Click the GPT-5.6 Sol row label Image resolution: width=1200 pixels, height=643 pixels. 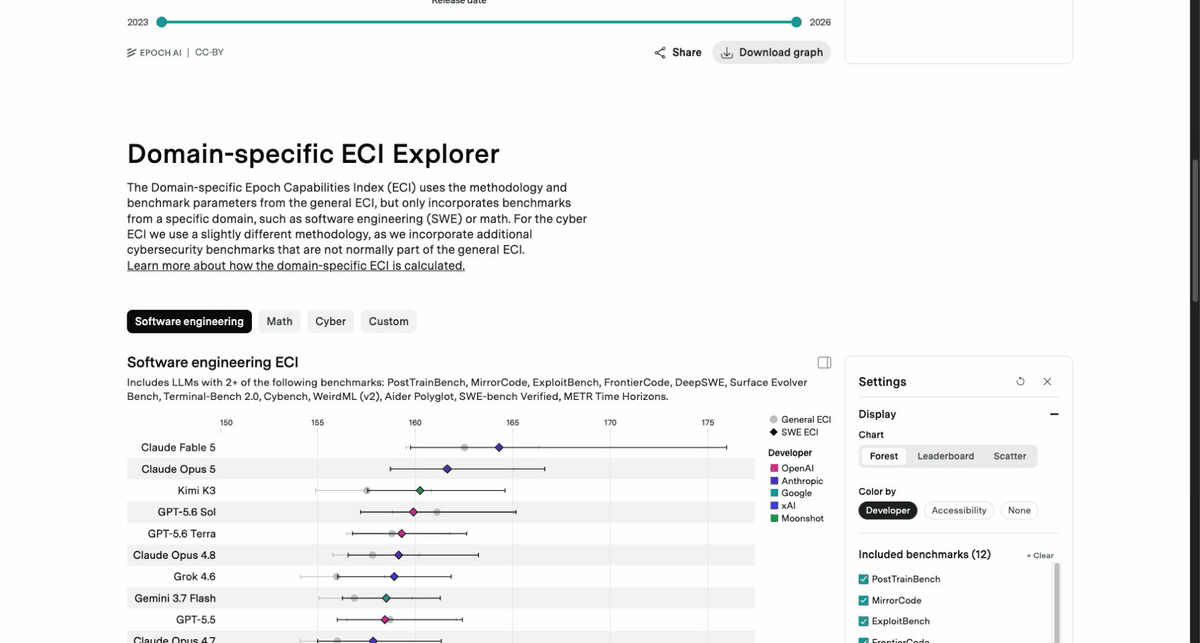[x=186, y=512]
